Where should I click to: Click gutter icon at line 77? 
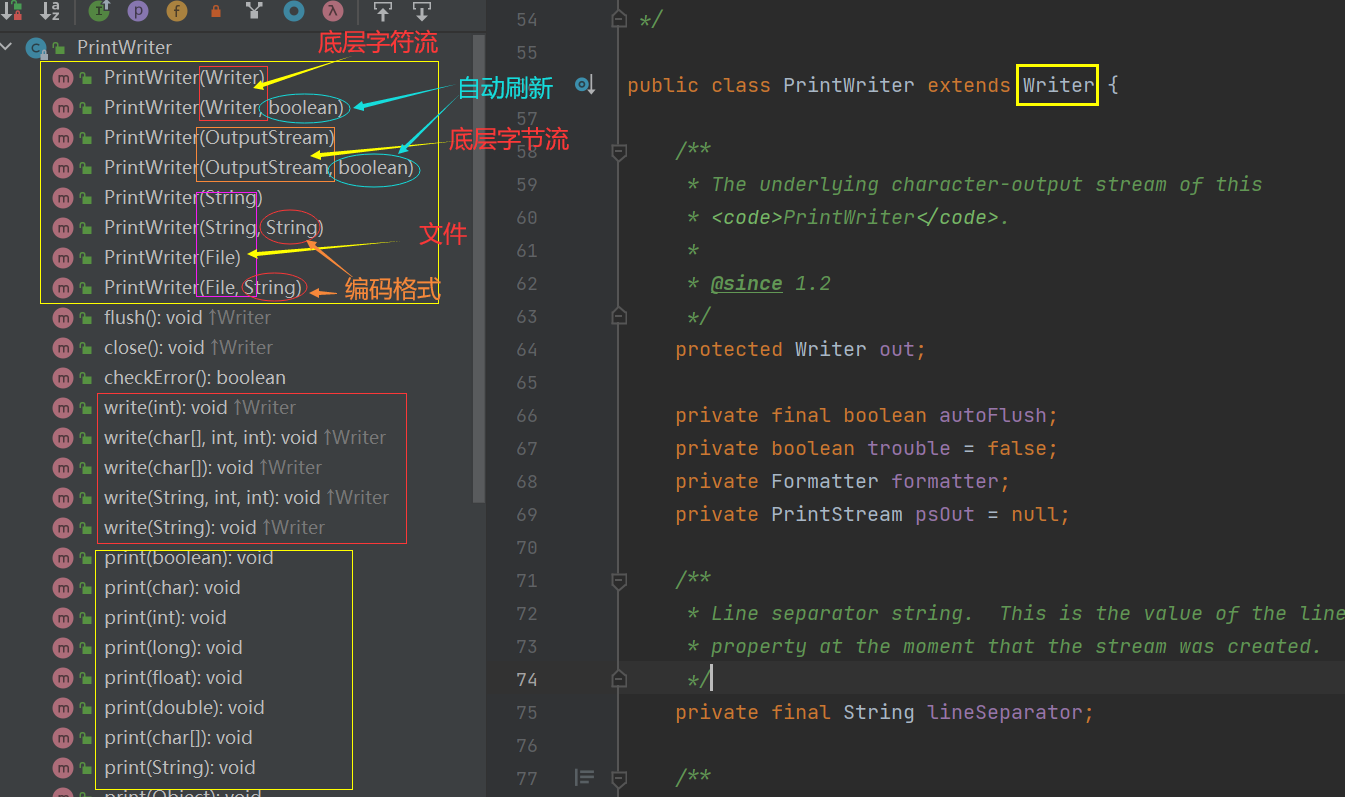585,777
